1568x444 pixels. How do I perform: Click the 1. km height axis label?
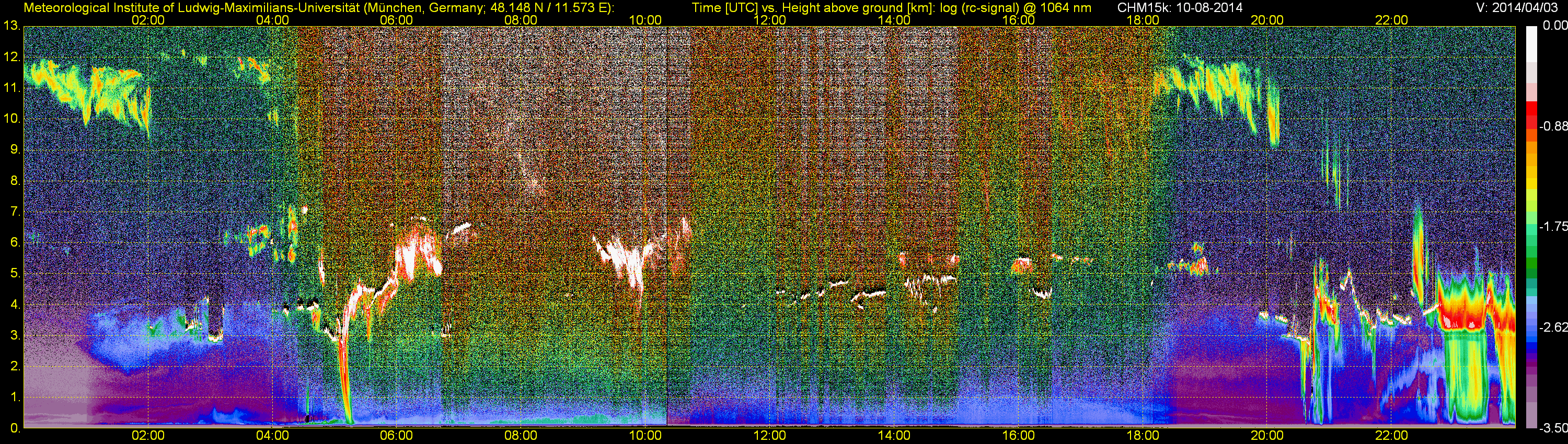pyautogui.click(x=15, y=397)
